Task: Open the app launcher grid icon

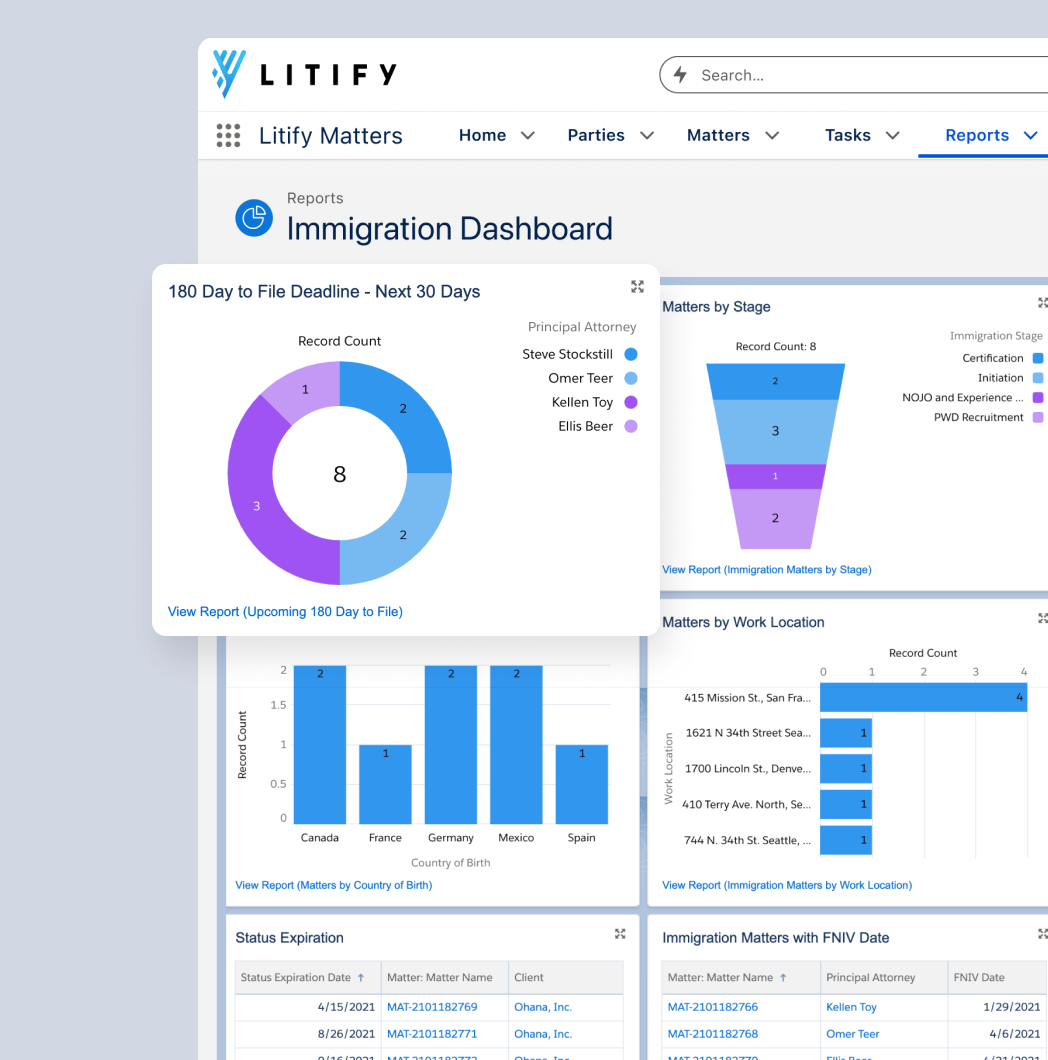Action: click(x=229, y=135)
